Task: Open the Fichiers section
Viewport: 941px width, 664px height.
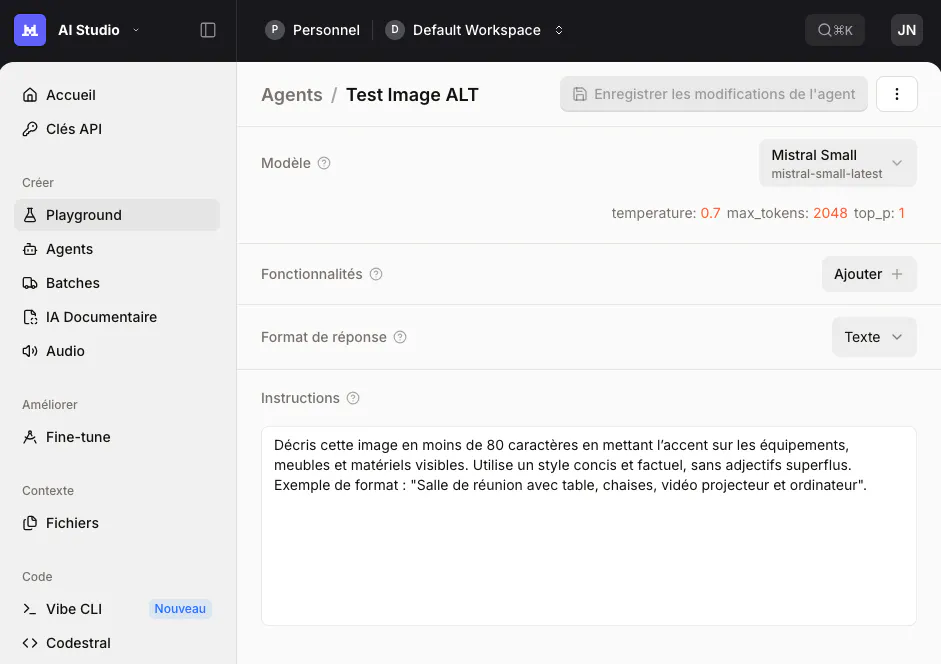Action: [72, 523]
